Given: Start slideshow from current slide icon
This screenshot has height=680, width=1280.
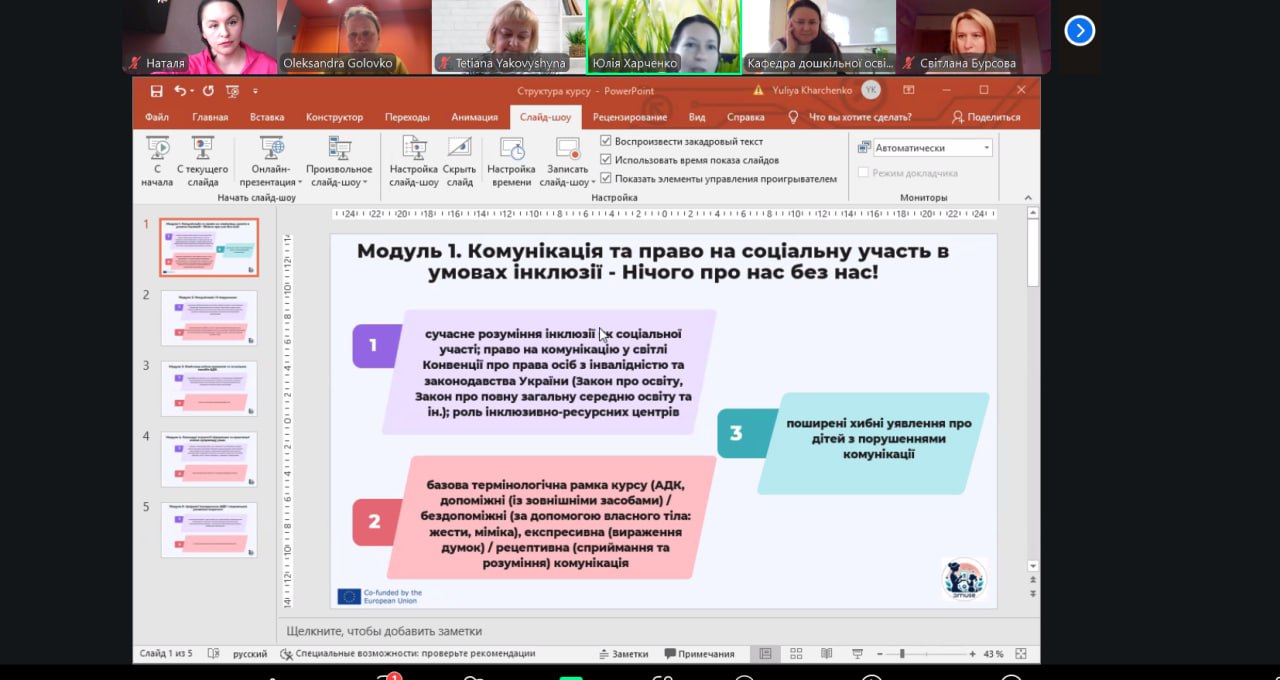Looking at the screenshot, I should pyautogui.click(x=203, y=160).
